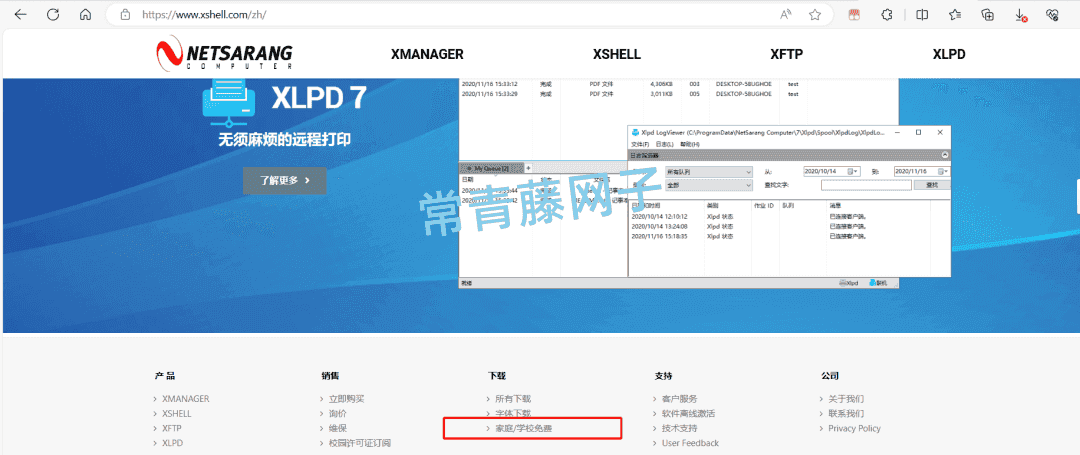
Task: Click the 技术支持 footer link
Action: pos(680,428)
